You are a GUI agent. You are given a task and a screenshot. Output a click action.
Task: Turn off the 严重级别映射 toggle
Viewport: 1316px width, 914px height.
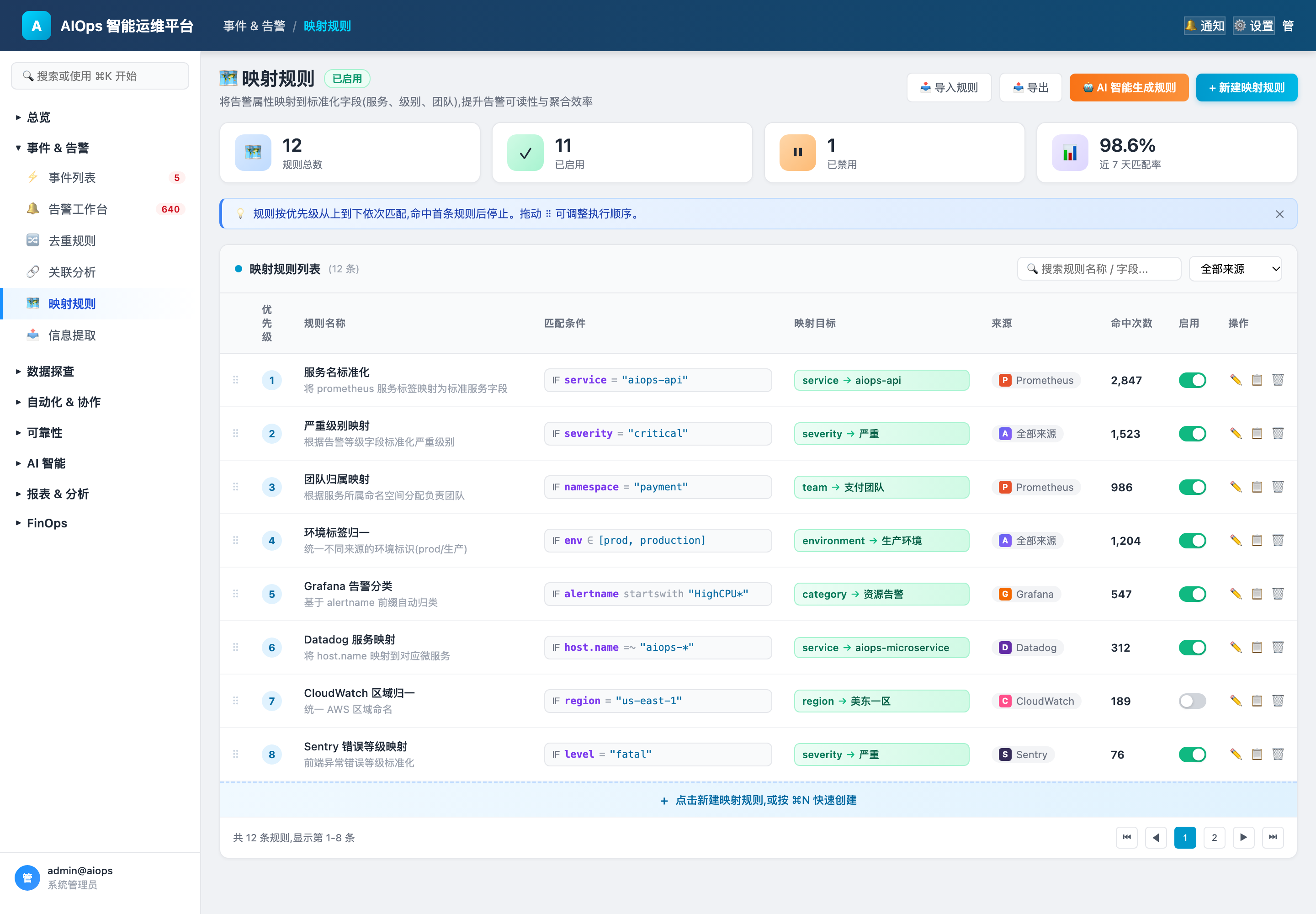click(1192, 434)
